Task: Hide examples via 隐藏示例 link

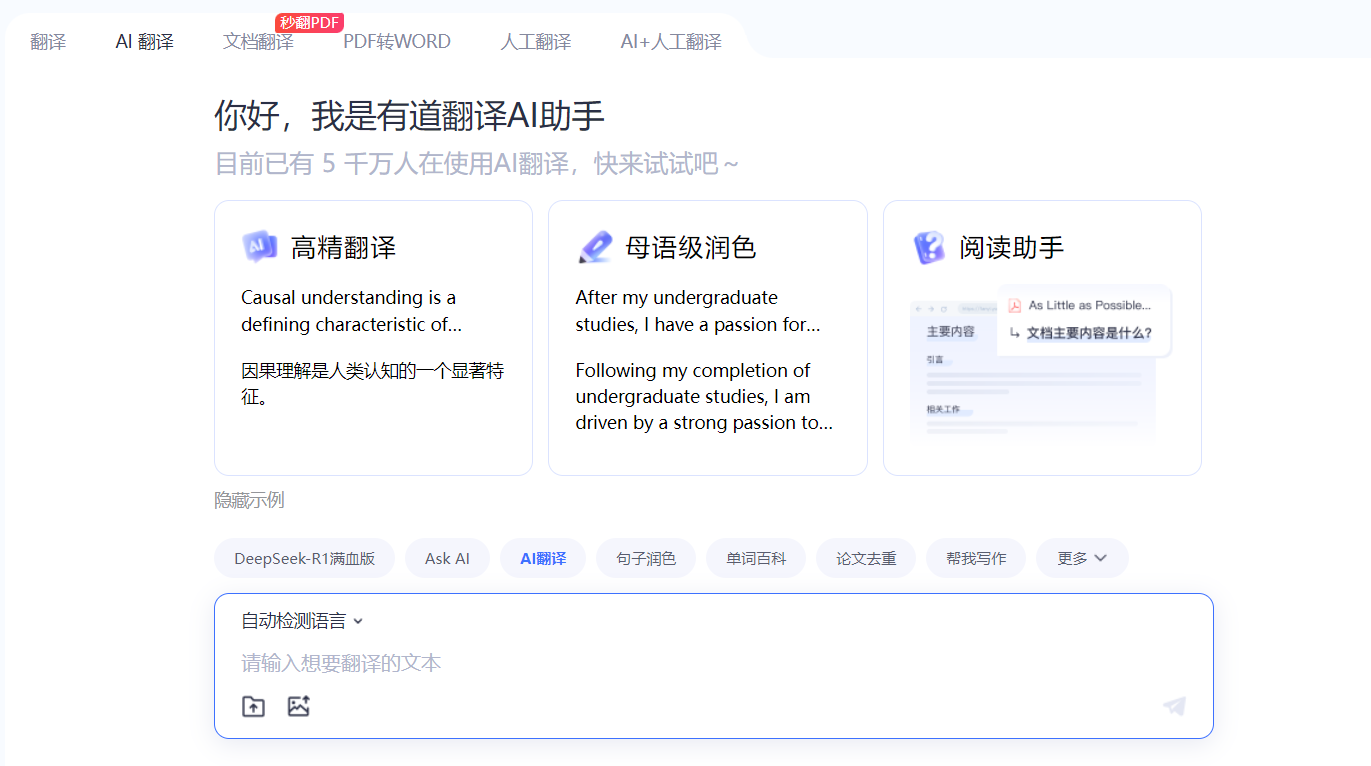Action: [249, 500]
